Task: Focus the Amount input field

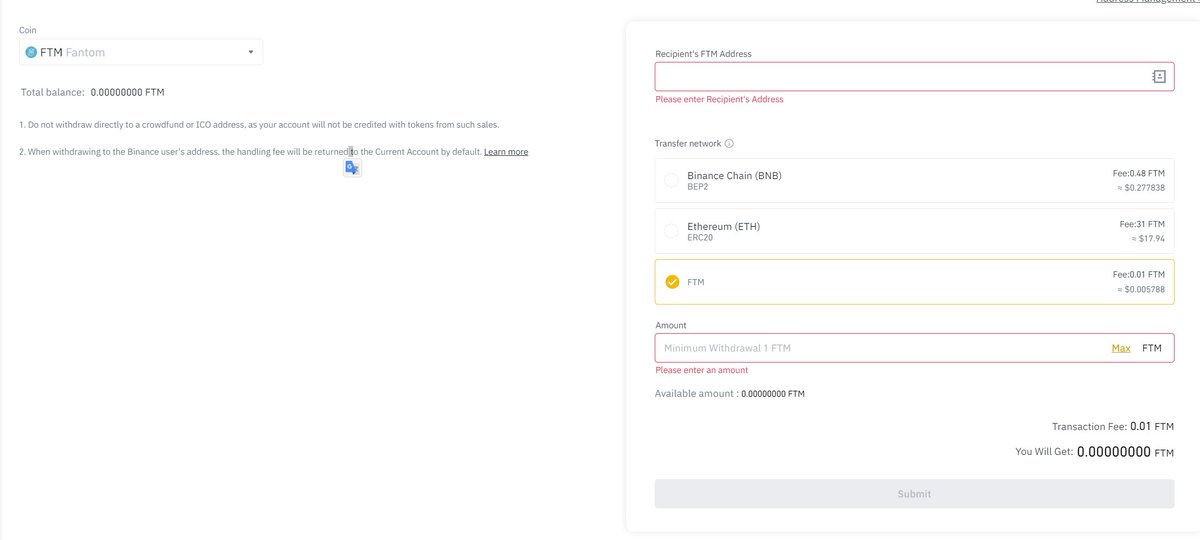Action: [914, 348]
